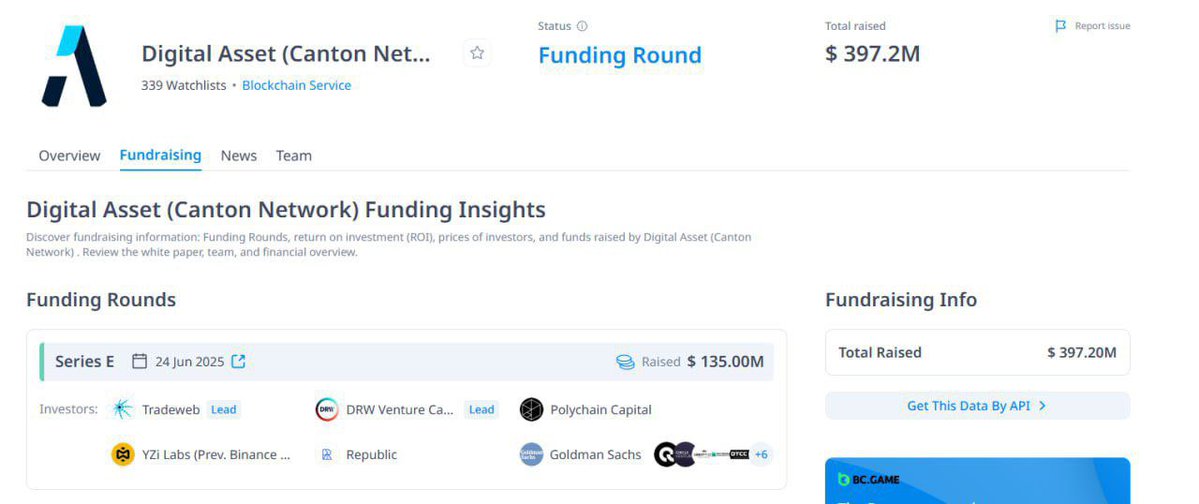
Task: Open Get This Data By API chevron
Action: coord(1043,406)
